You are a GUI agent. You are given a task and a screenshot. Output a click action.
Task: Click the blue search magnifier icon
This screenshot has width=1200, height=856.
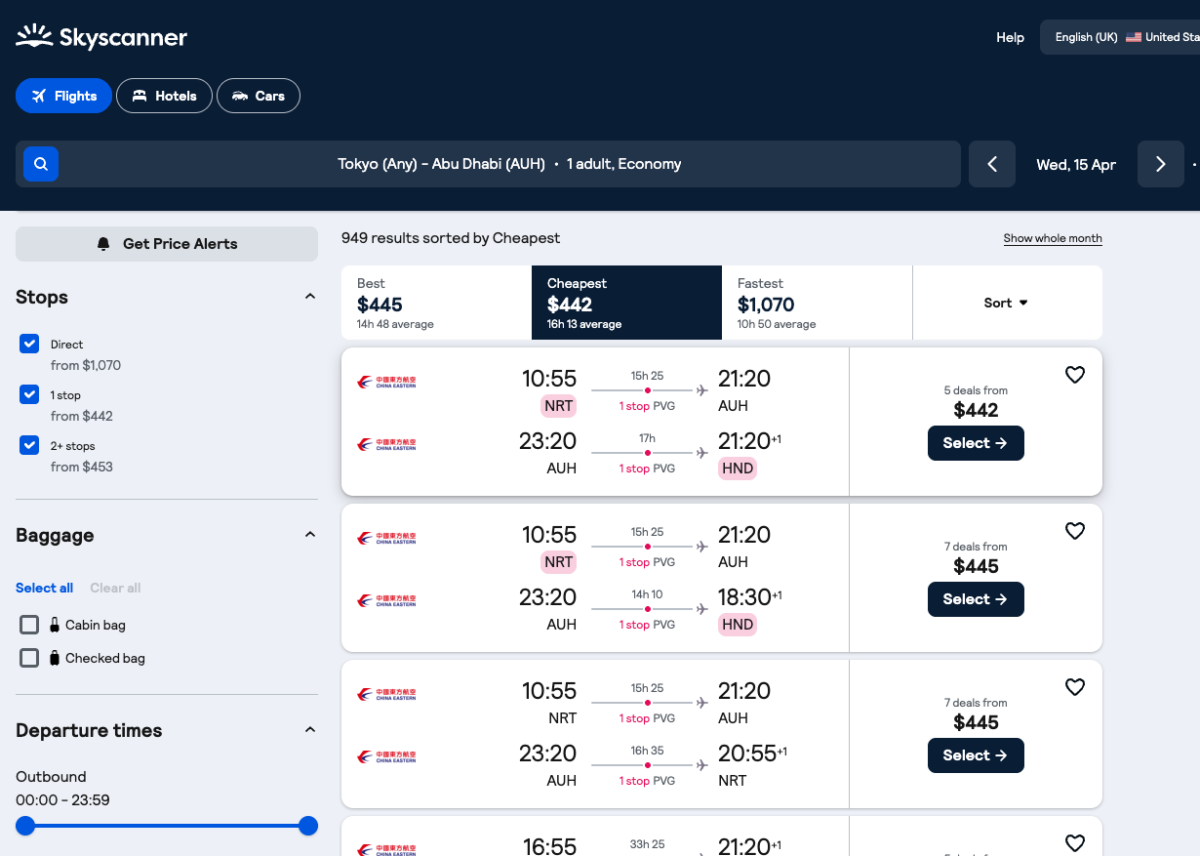(41, 164)
